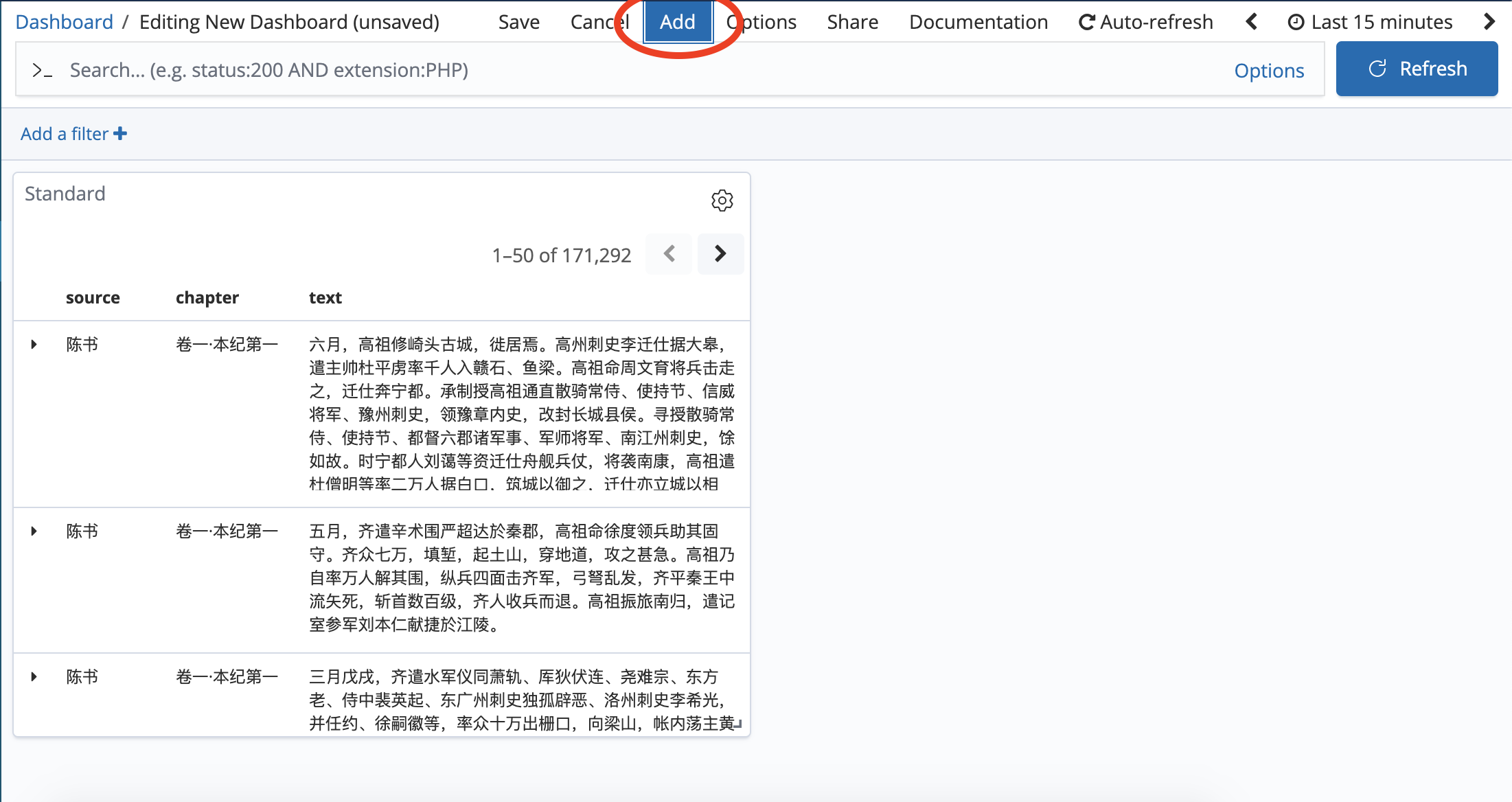Click the Auto-refresh circular arrow

[1086, 23]
